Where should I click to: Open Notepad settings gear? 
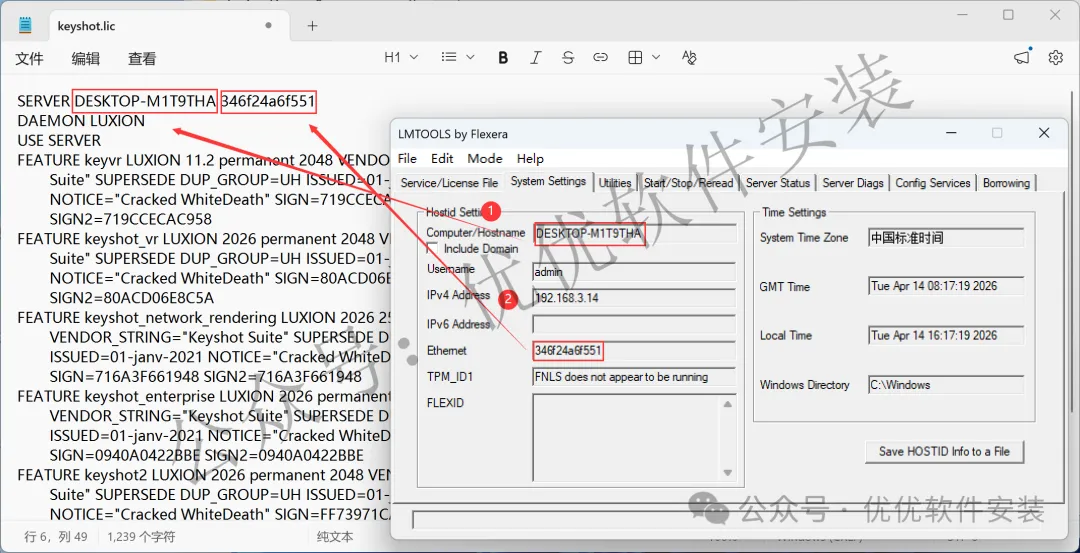pos(1055,58)
